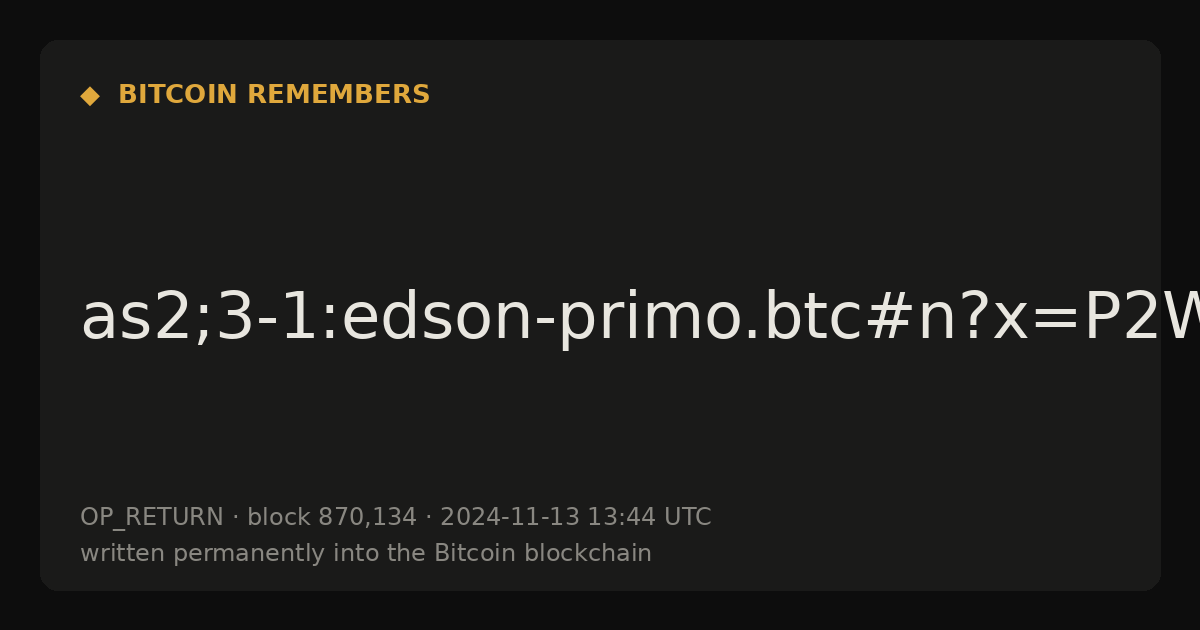
Task: Click the word BITCOIN in the orange header
Action: (178, 95)
